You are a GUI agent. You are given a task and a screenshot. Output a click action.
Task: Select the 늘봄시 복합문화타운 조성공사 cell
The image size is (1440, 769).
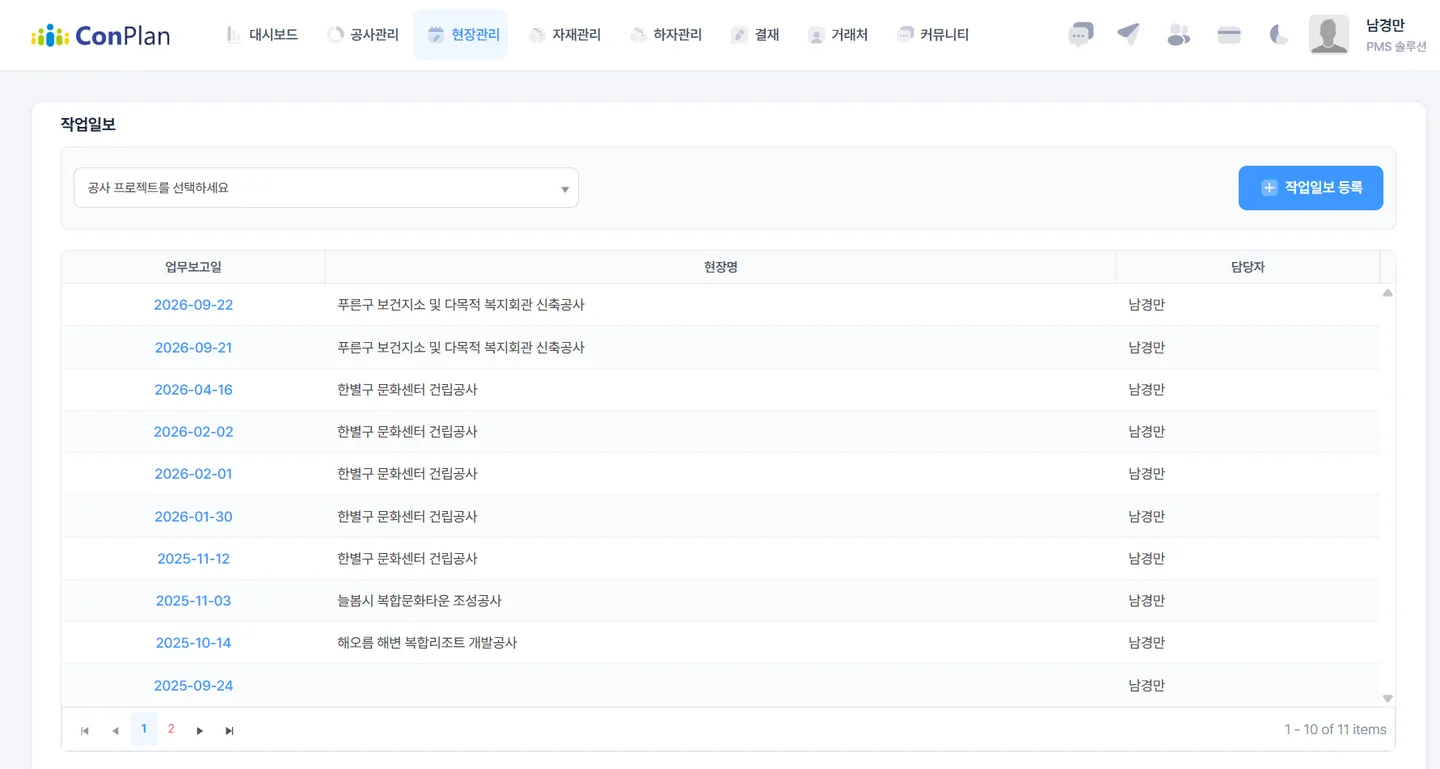721,601
